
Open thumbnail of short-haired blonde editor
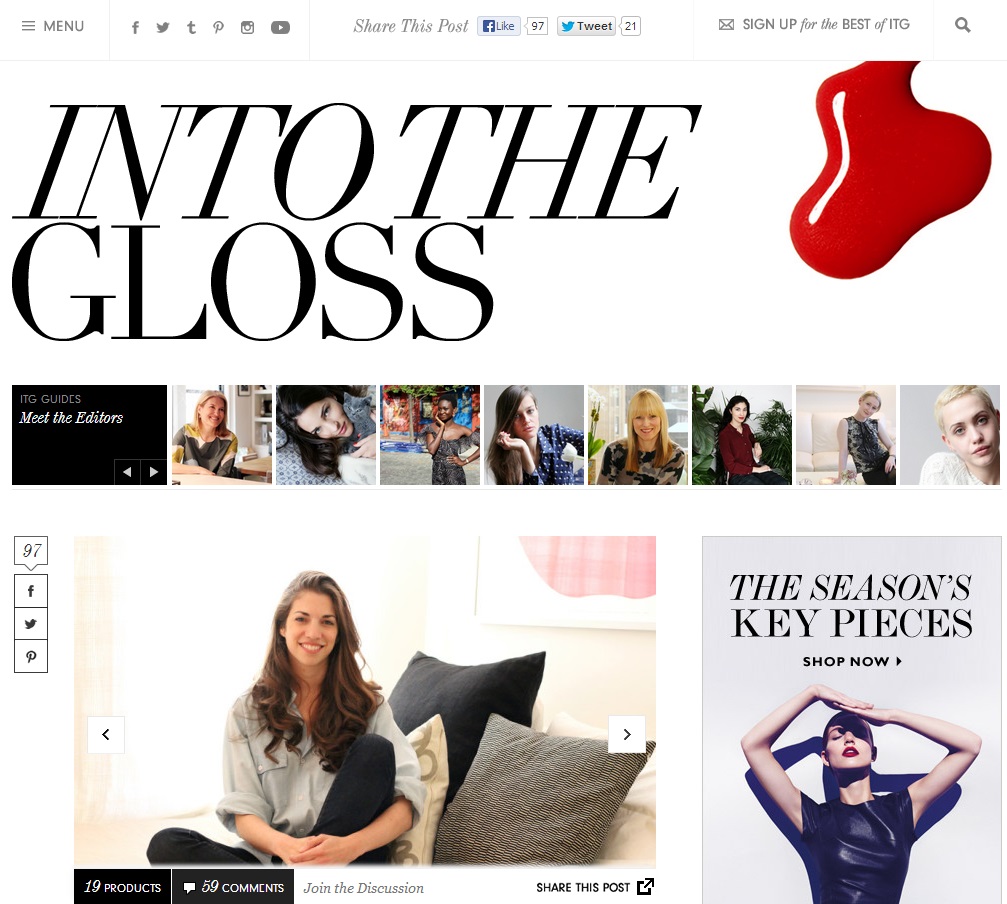coord(950,435)
